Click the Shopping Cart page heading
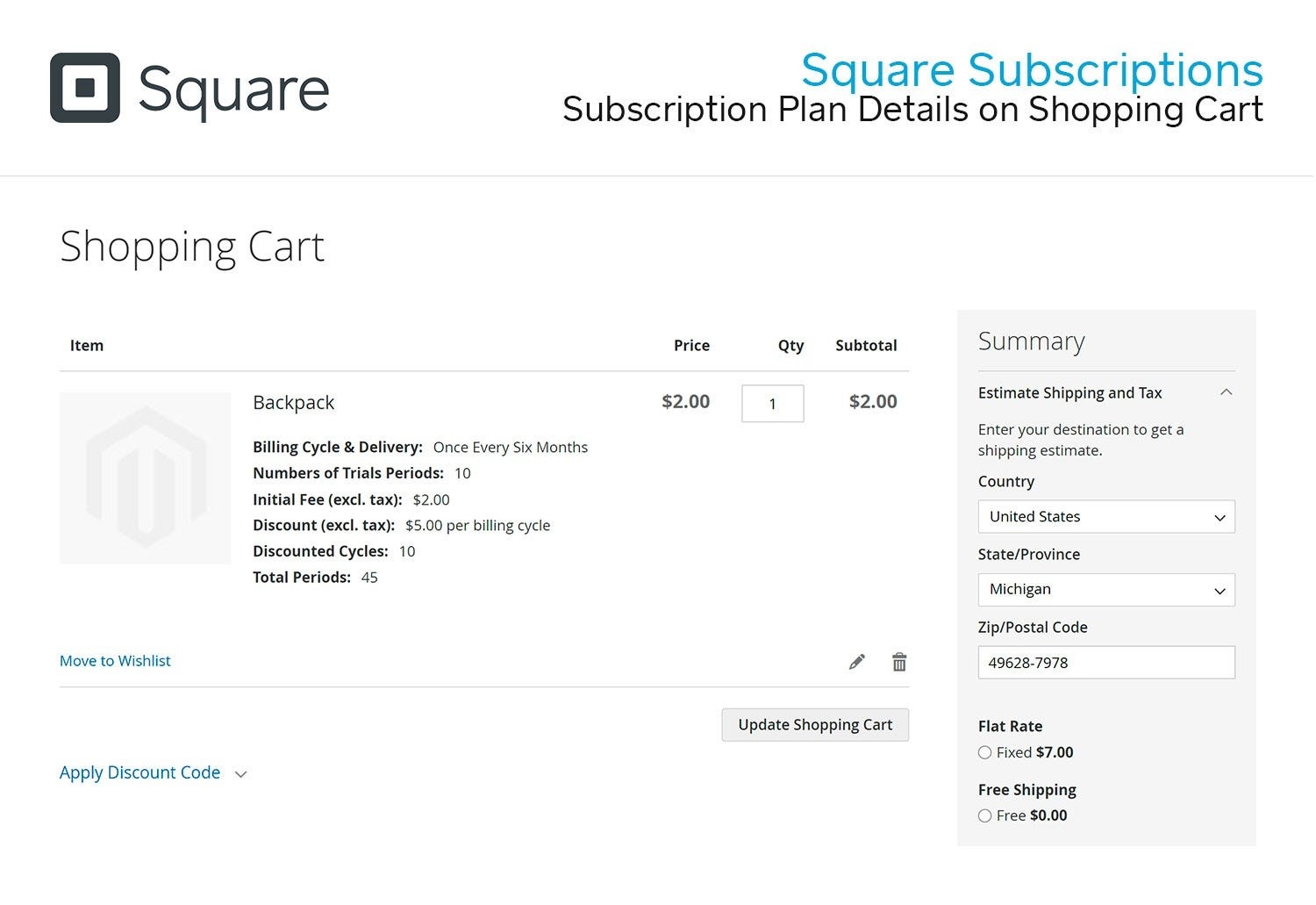This screenshot has height=905, width=1316. click(x=192, y=247)
